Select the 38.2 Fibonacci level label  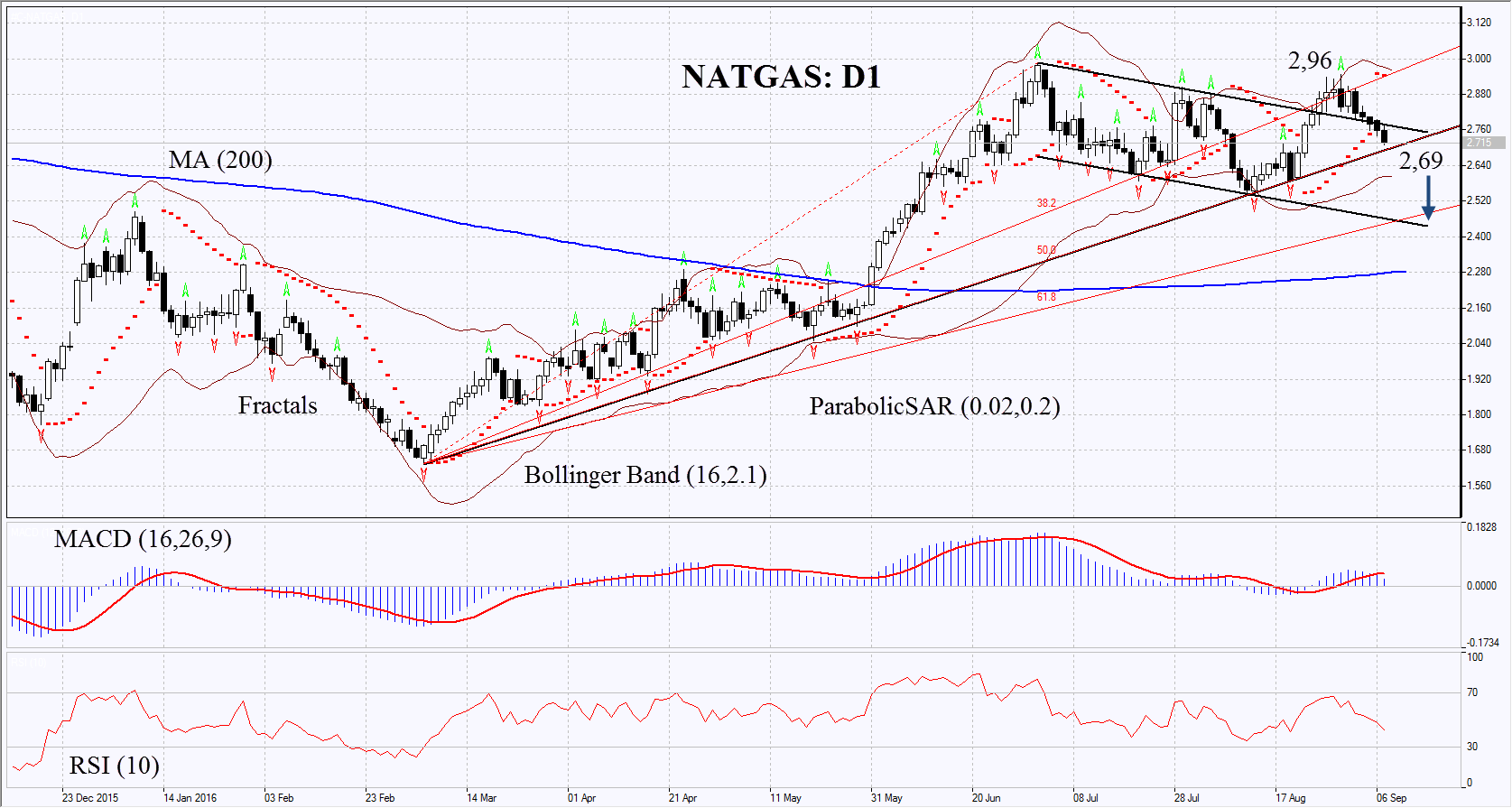pos(1046,203)
